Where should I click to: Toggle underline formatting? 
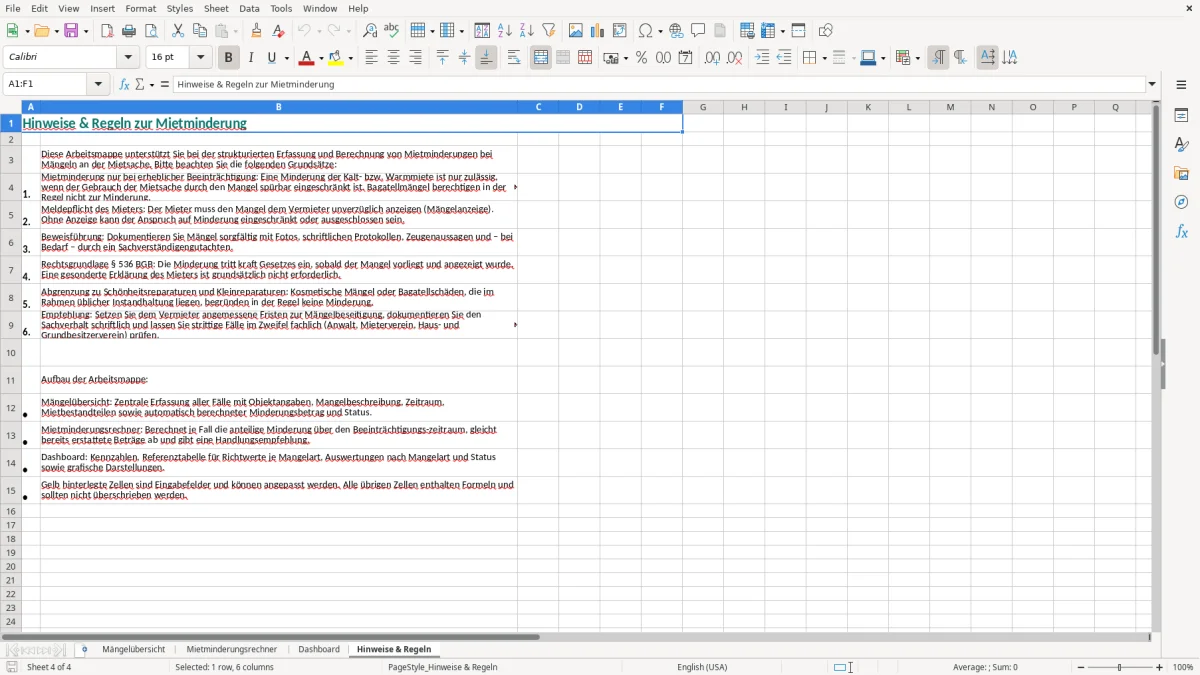[x=271, y=58]
